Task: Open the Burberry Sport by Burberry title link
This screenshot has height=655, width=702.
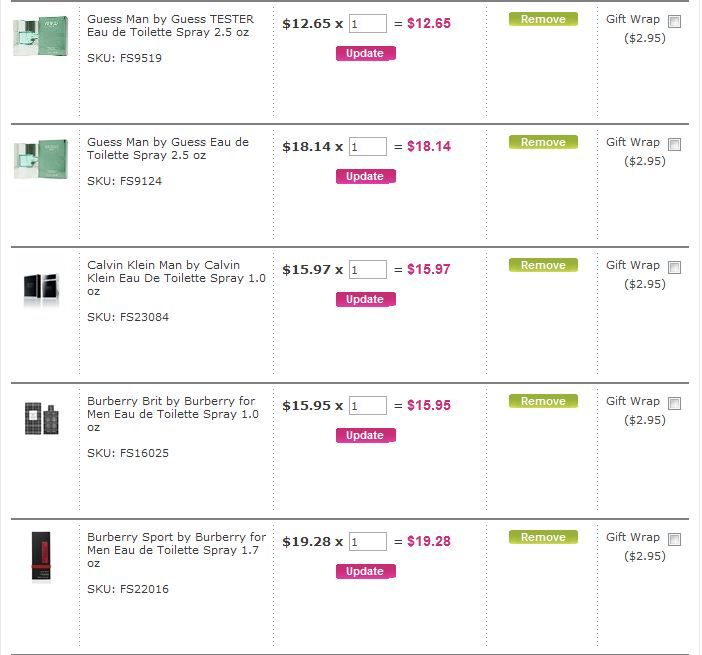Action: pyautogui.click(x=176, y=550)
